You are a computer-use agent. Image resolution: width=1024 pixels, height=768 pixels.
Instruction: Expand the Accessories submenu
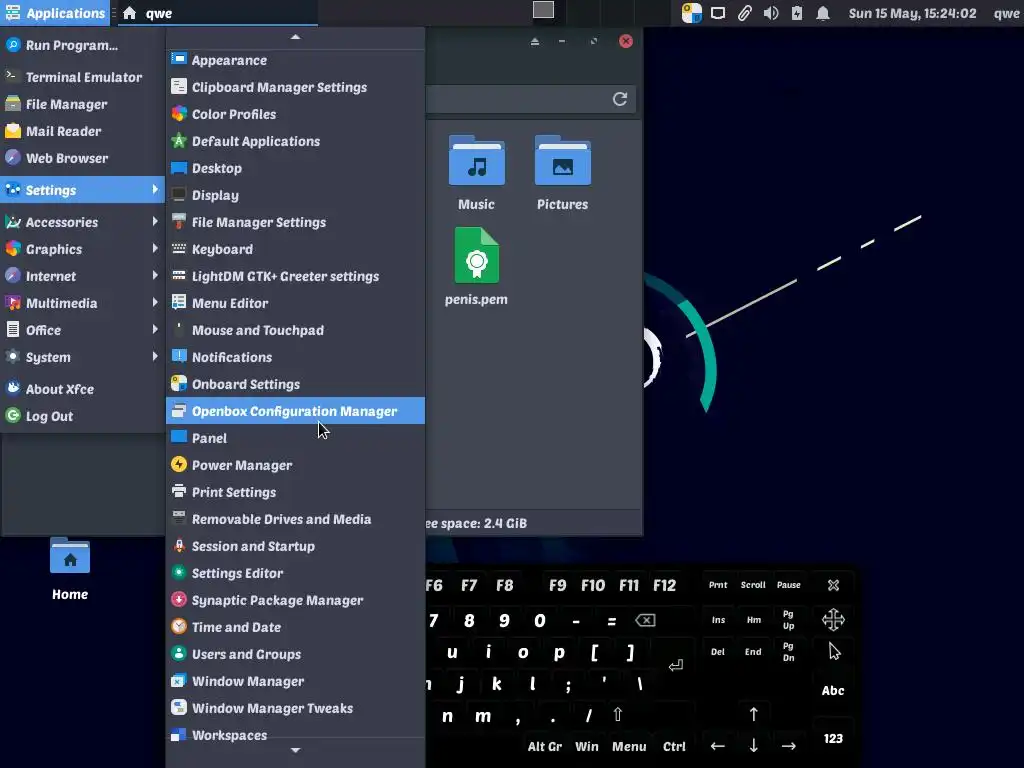click(82, 222)
